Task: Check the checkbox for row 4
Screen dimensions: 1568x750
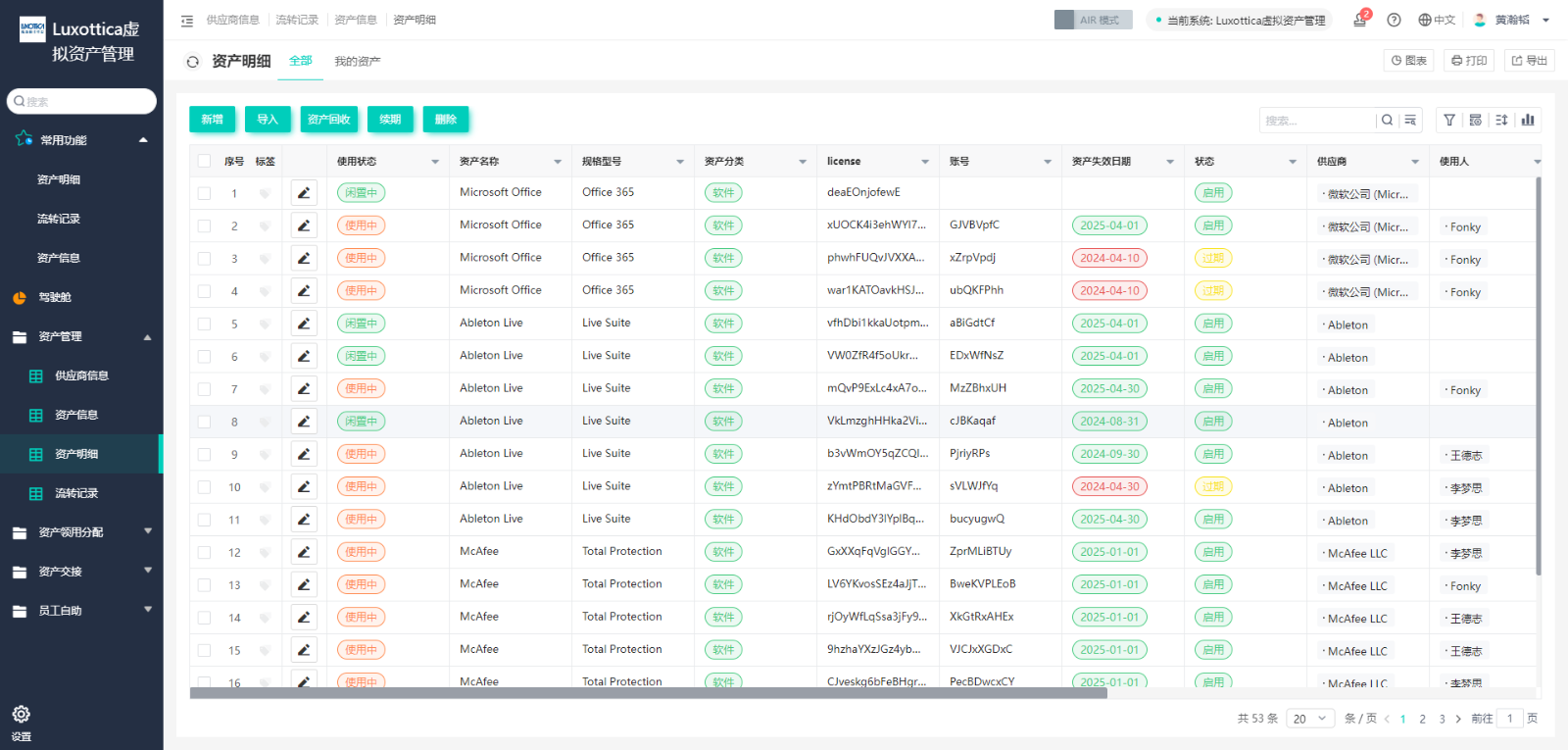Action: pos(204,291)
